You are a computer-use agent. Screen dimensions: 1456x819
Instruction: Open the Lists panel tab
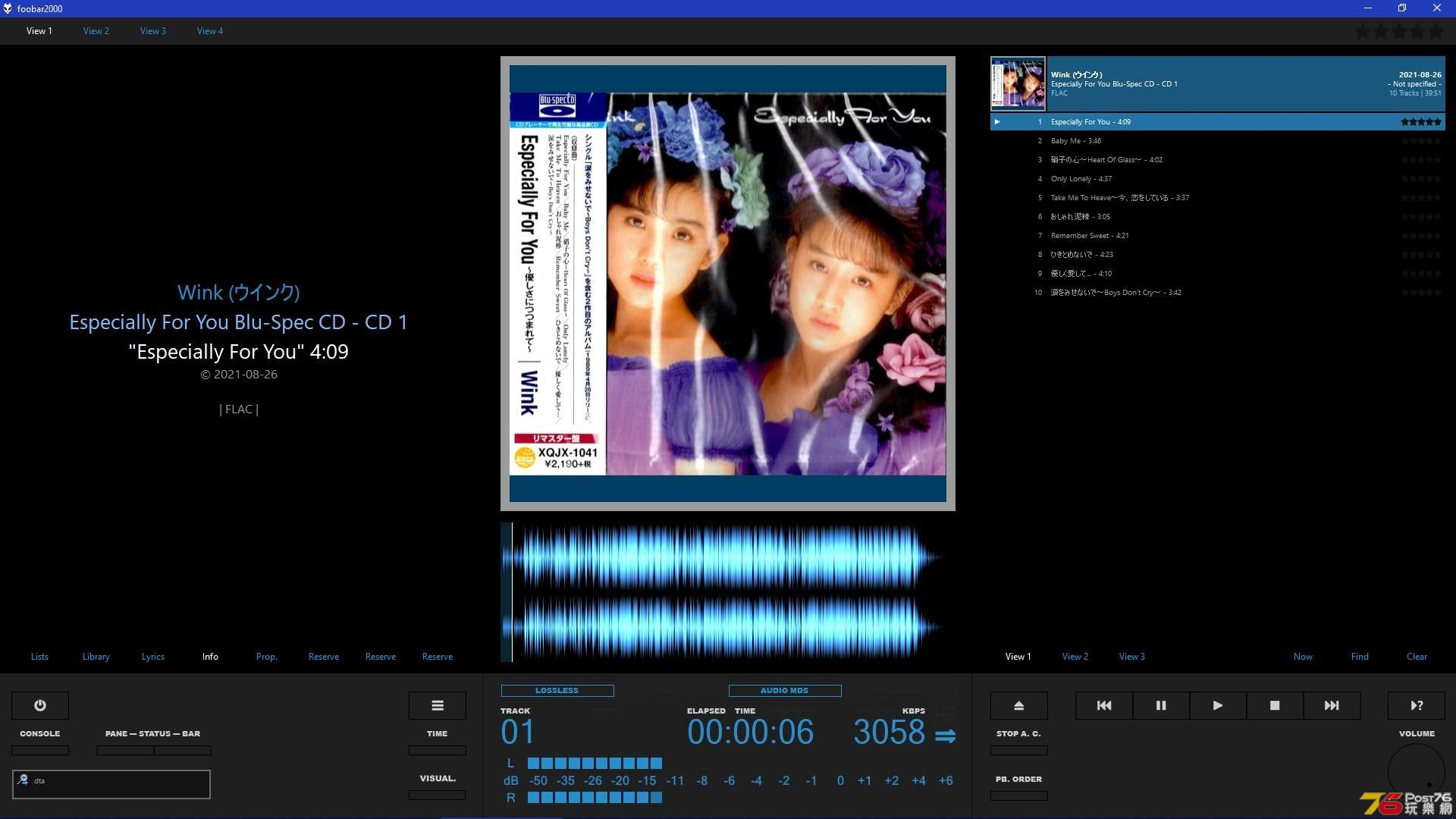39,657
